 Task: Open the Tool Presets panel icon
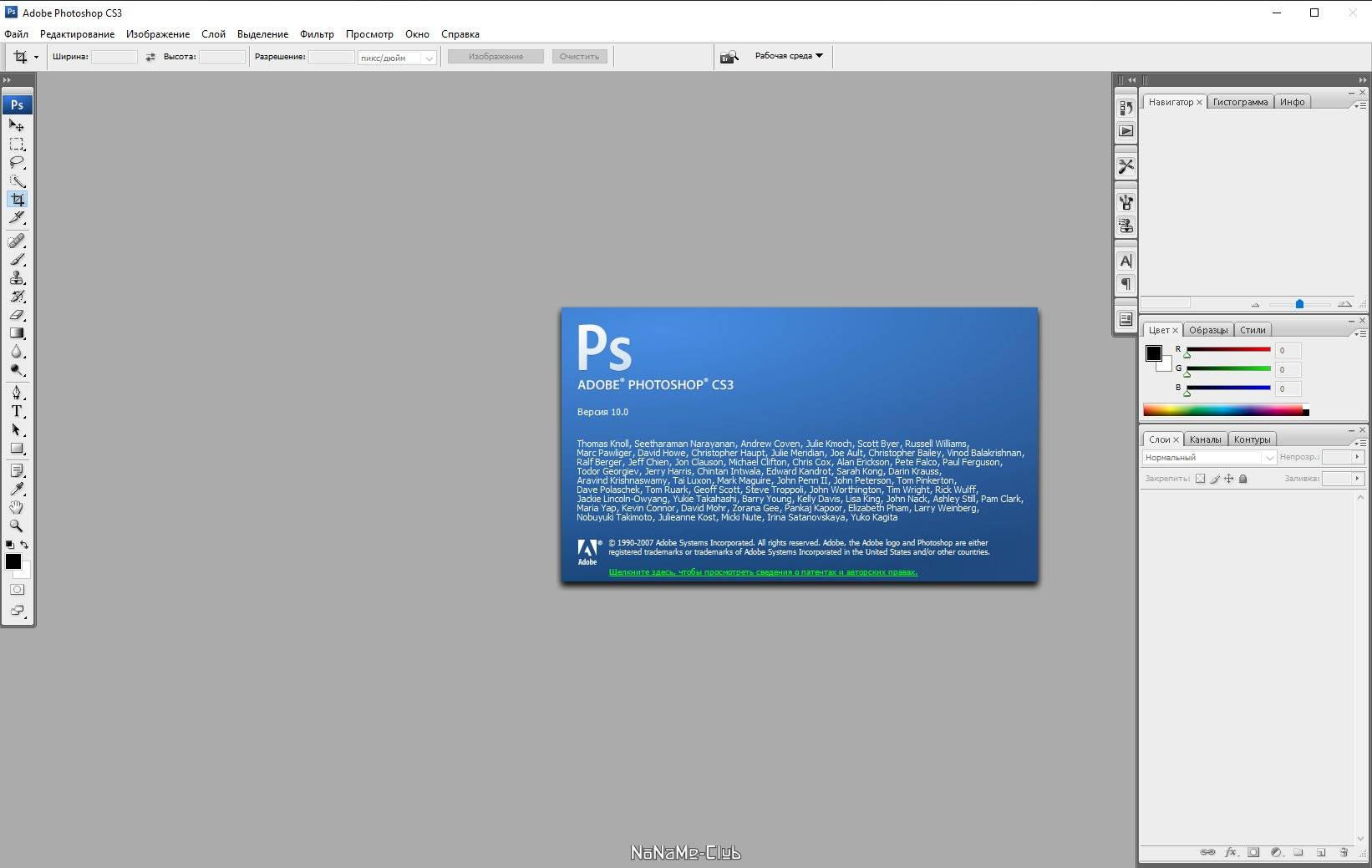(x=1126, y=166)
